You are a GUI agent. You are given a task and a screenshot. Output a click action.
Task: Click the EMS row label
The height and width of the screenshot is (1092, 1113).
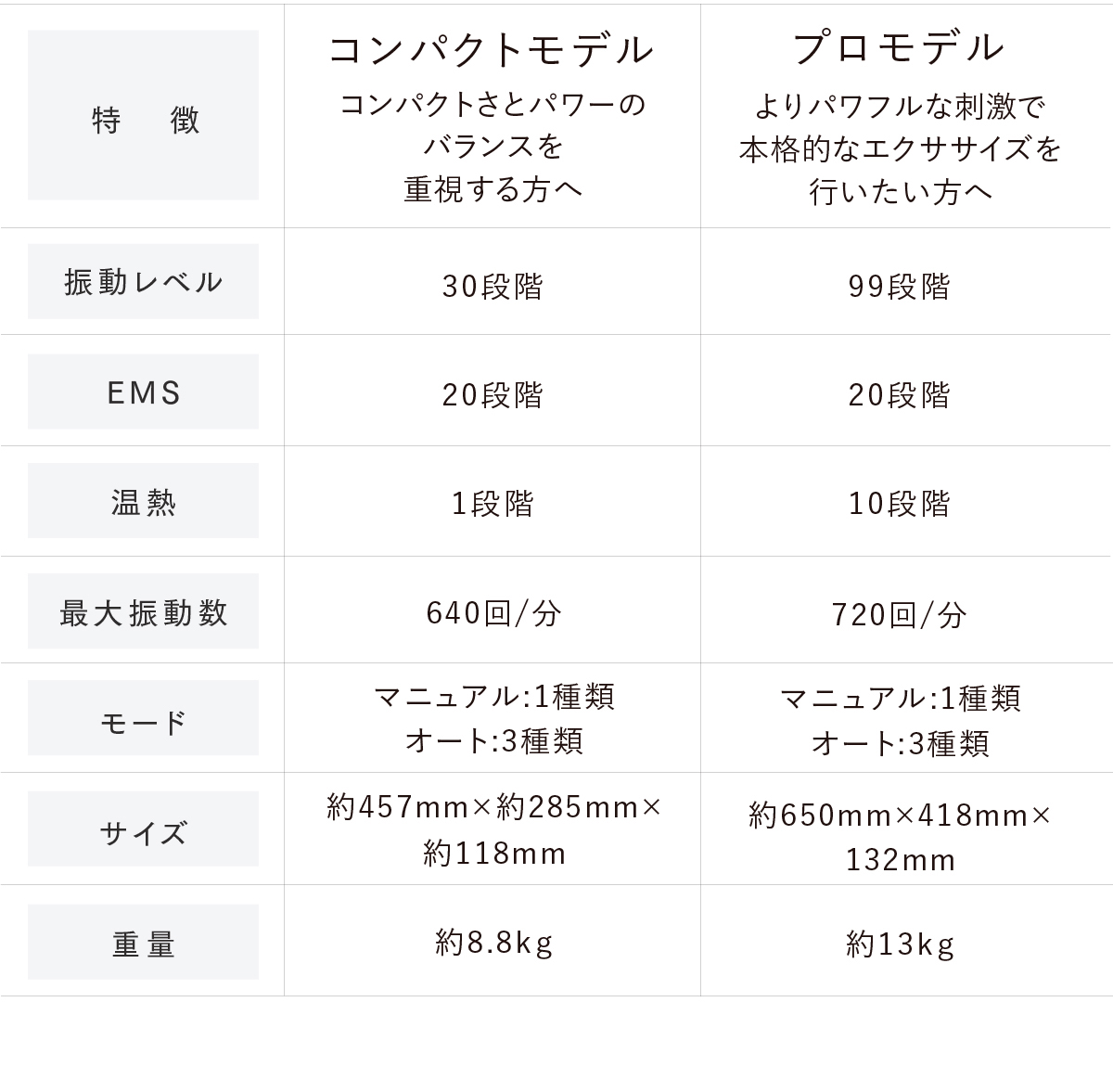[x=143, y=392]
